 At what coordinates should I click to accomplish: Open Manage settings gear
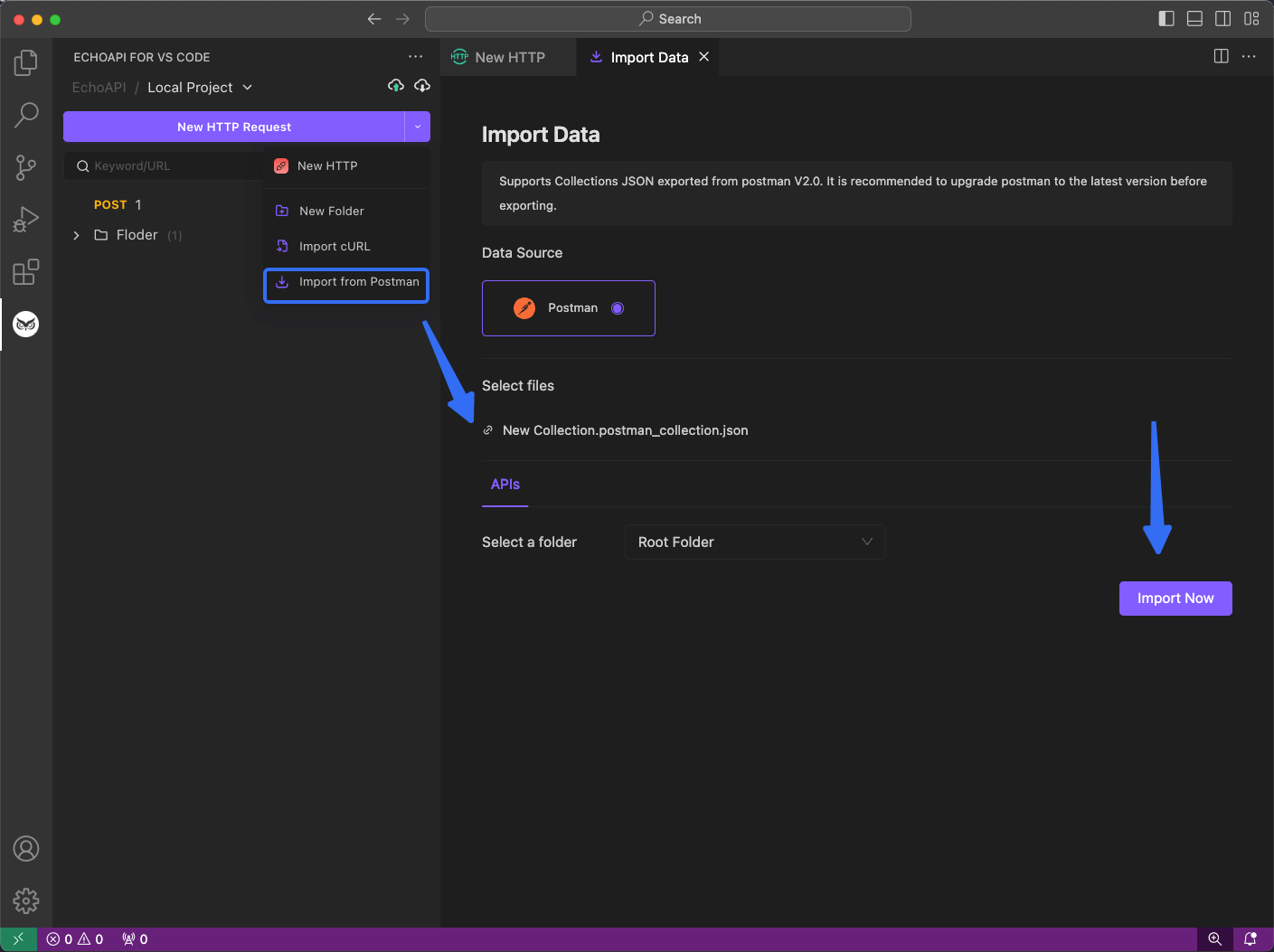click(x=26, y=900)
